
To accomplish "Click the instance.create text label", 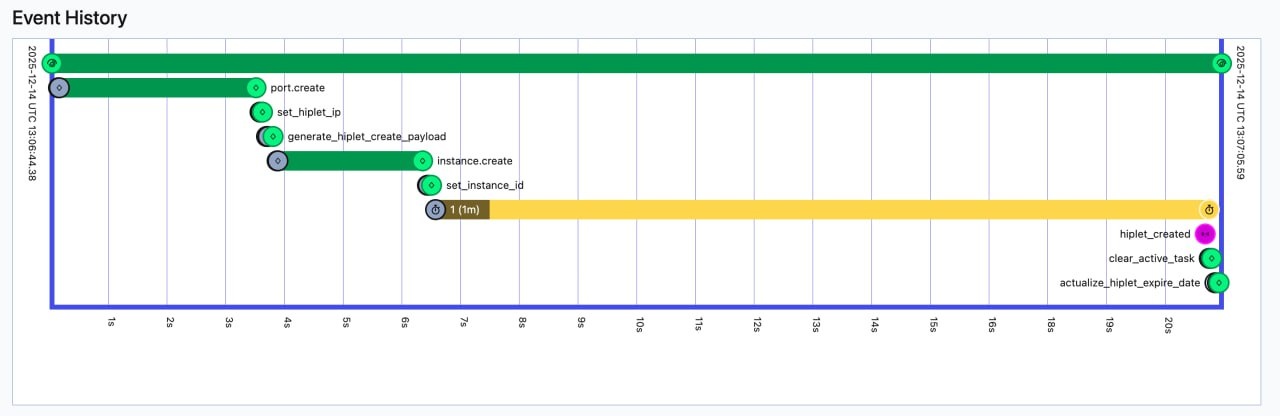I will click(475, 161).
